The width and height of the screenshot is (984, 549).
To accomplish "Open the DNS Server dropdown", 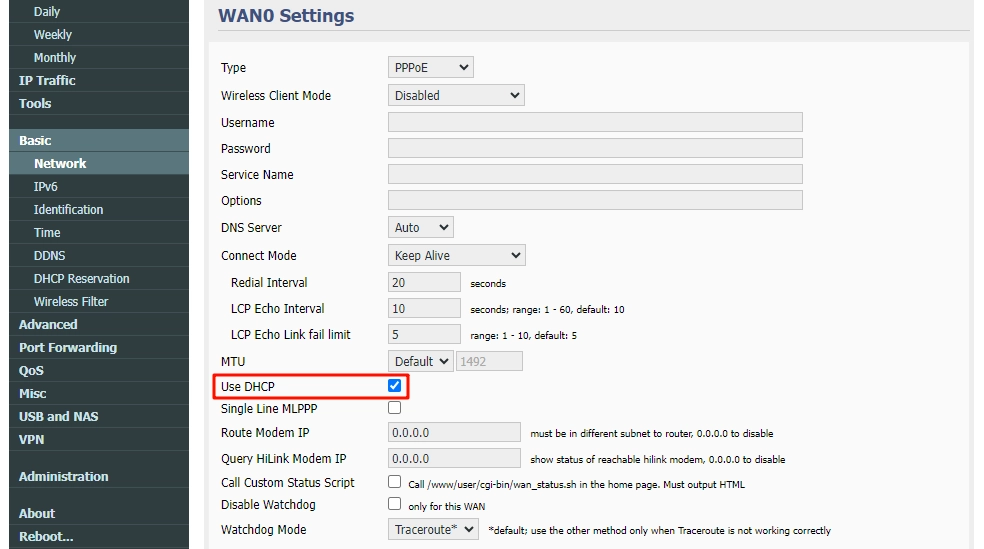I will pyautogui.click(x=420, y=228).
